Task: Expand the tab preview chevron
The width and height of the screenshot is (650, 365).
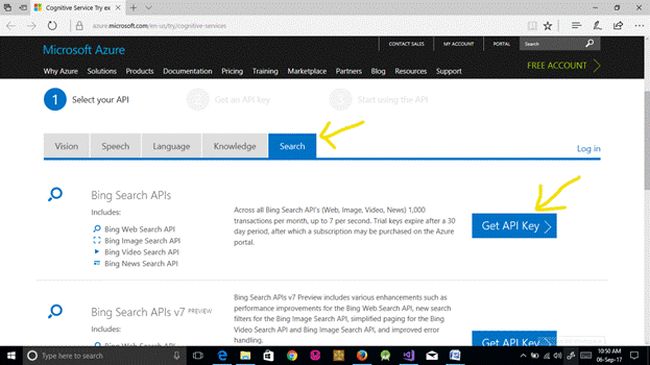Action: click(148, 7)
